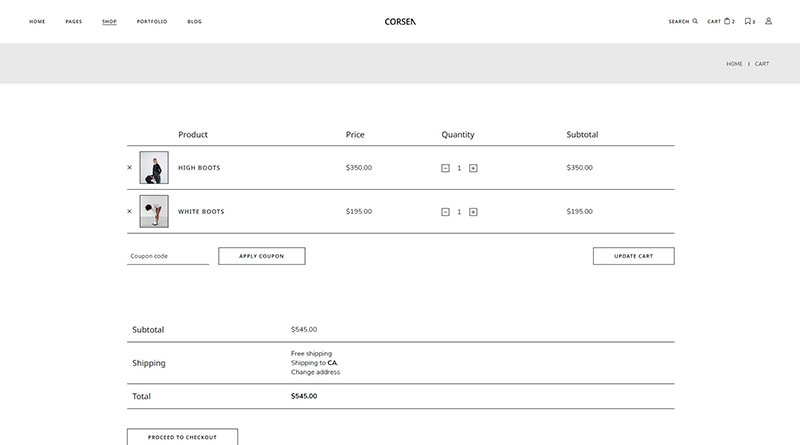Open the Shop menu
This screenshot has height=445, width=800.
click(x=109, y=21)
